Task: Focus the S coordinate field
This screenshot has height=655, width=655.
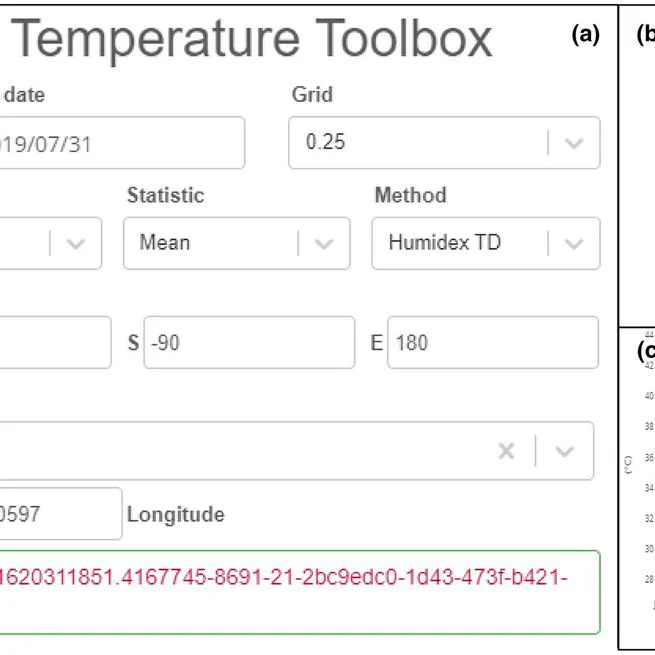Action: coord(248,343)
